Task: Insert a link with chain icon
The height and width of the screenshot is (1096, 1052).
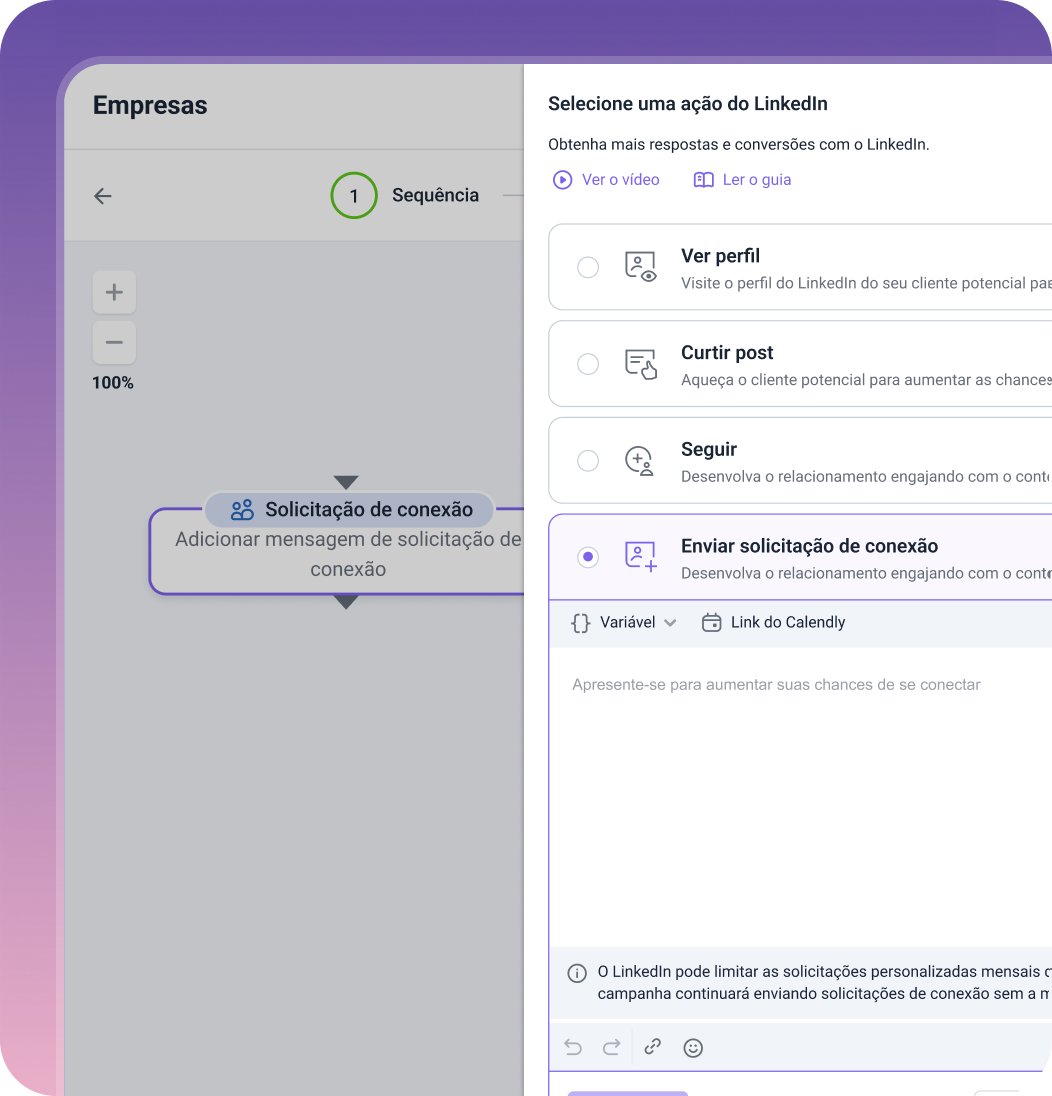Action: coord(652,1047)
